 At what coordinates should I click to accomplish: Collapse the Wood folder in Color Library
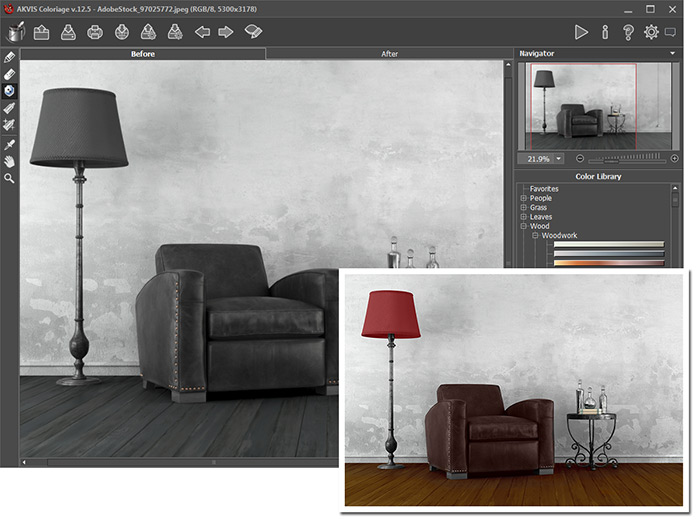[523, 226]
